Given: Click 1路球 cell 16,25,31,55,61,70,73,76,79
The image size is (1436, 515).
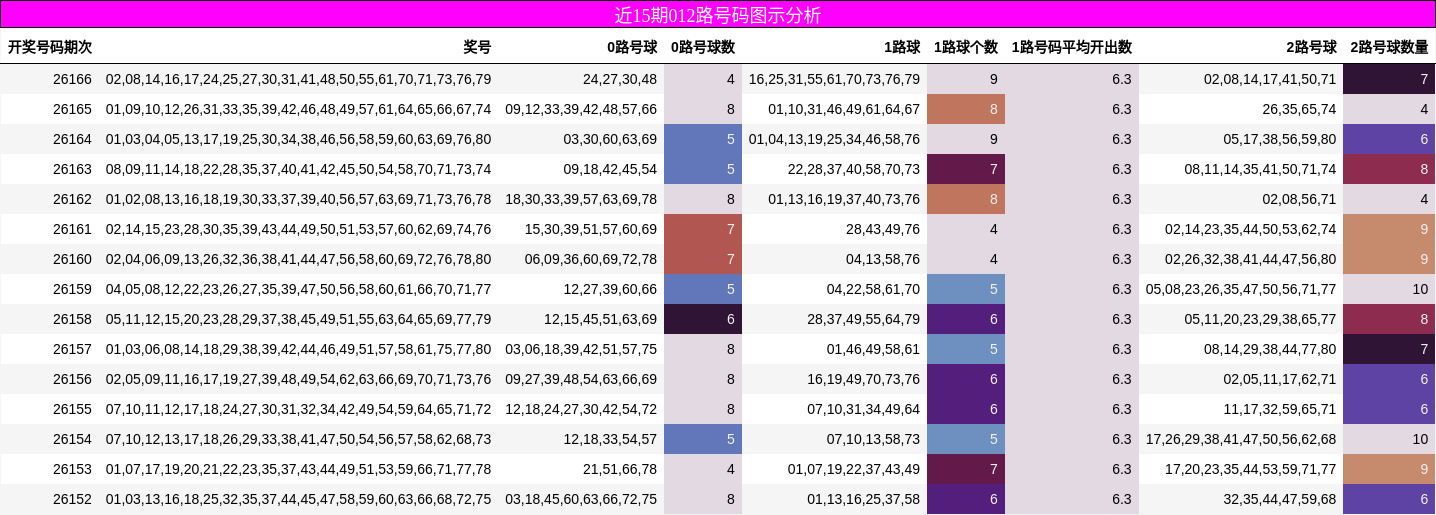Looking at the screenshot, I should (x=834, y=79).
